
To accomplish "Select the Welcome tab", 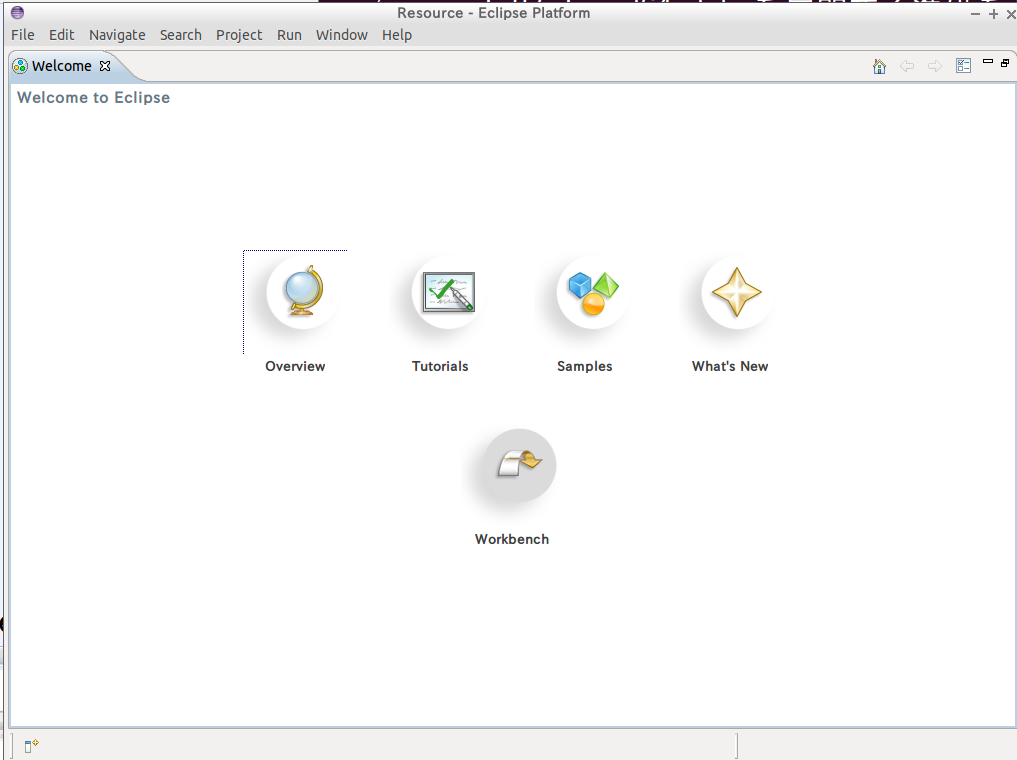I will coord(62,66).
